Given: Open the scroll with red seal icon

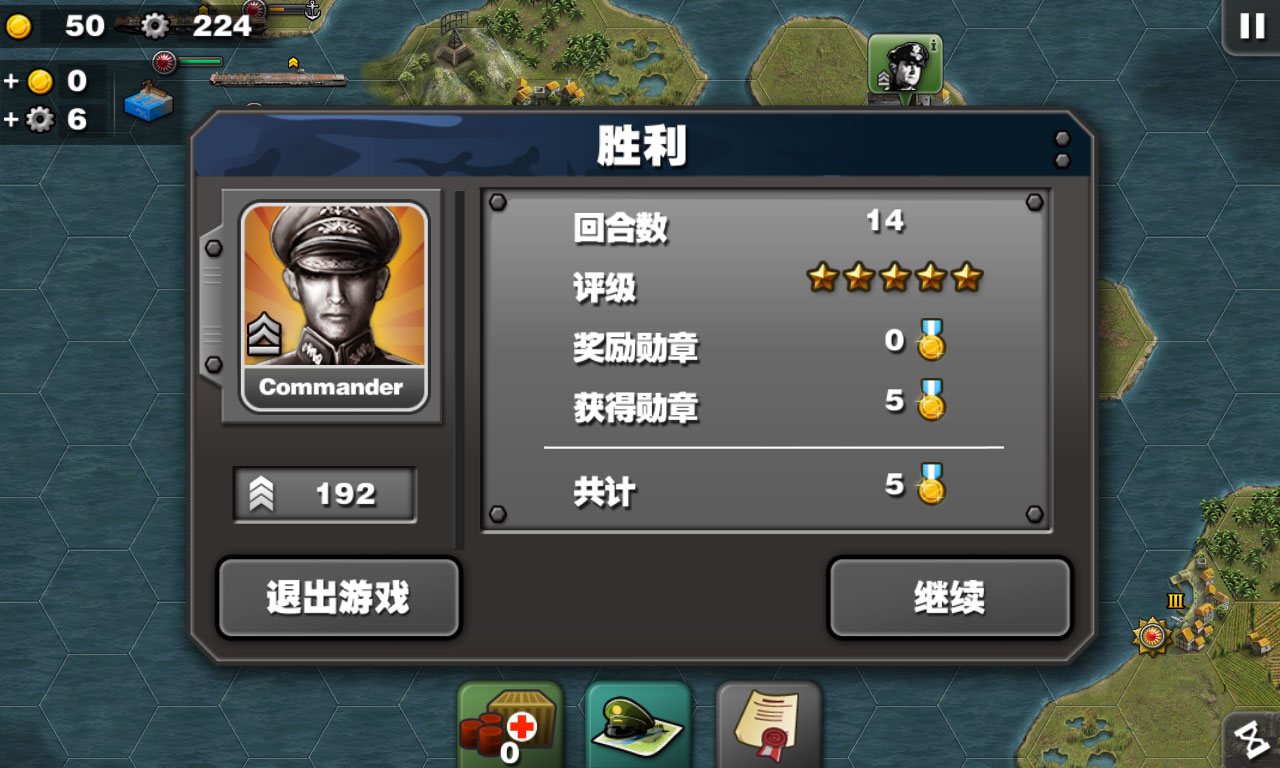Looking at the screenshot, I should tap(768, 724).
